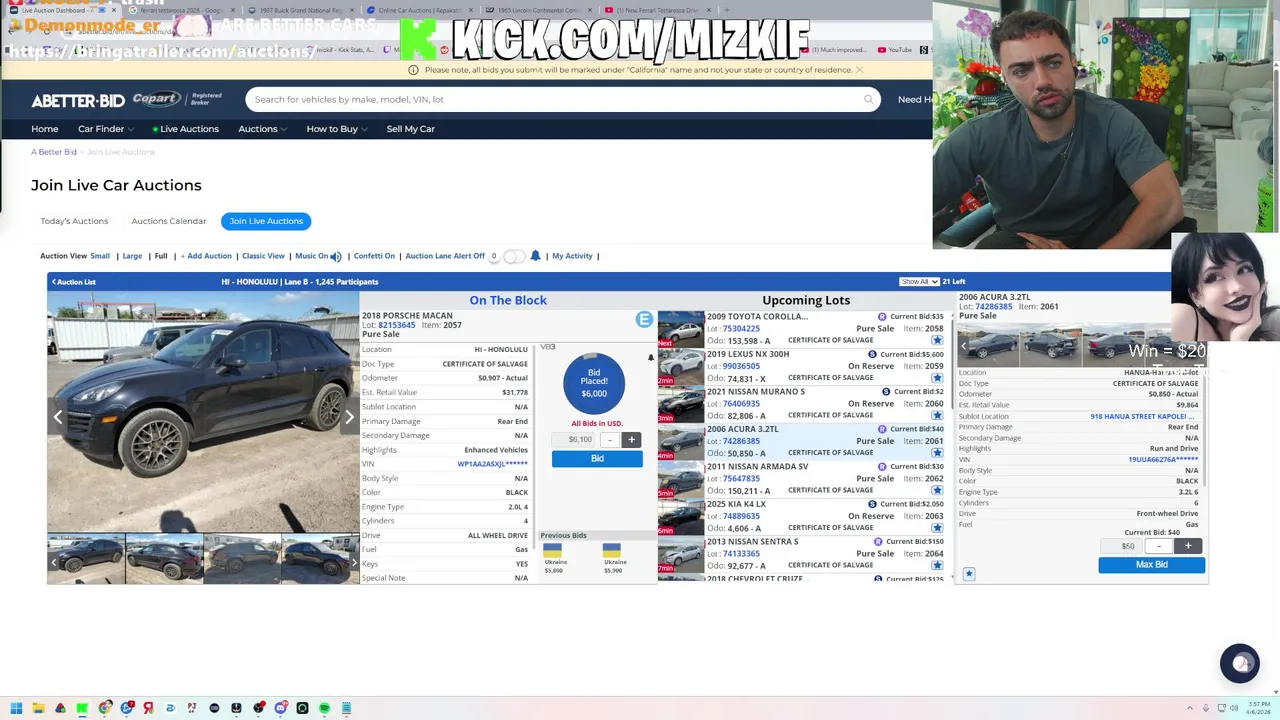
Task: Open the Sell My Car page
Action: click(411, 129)
